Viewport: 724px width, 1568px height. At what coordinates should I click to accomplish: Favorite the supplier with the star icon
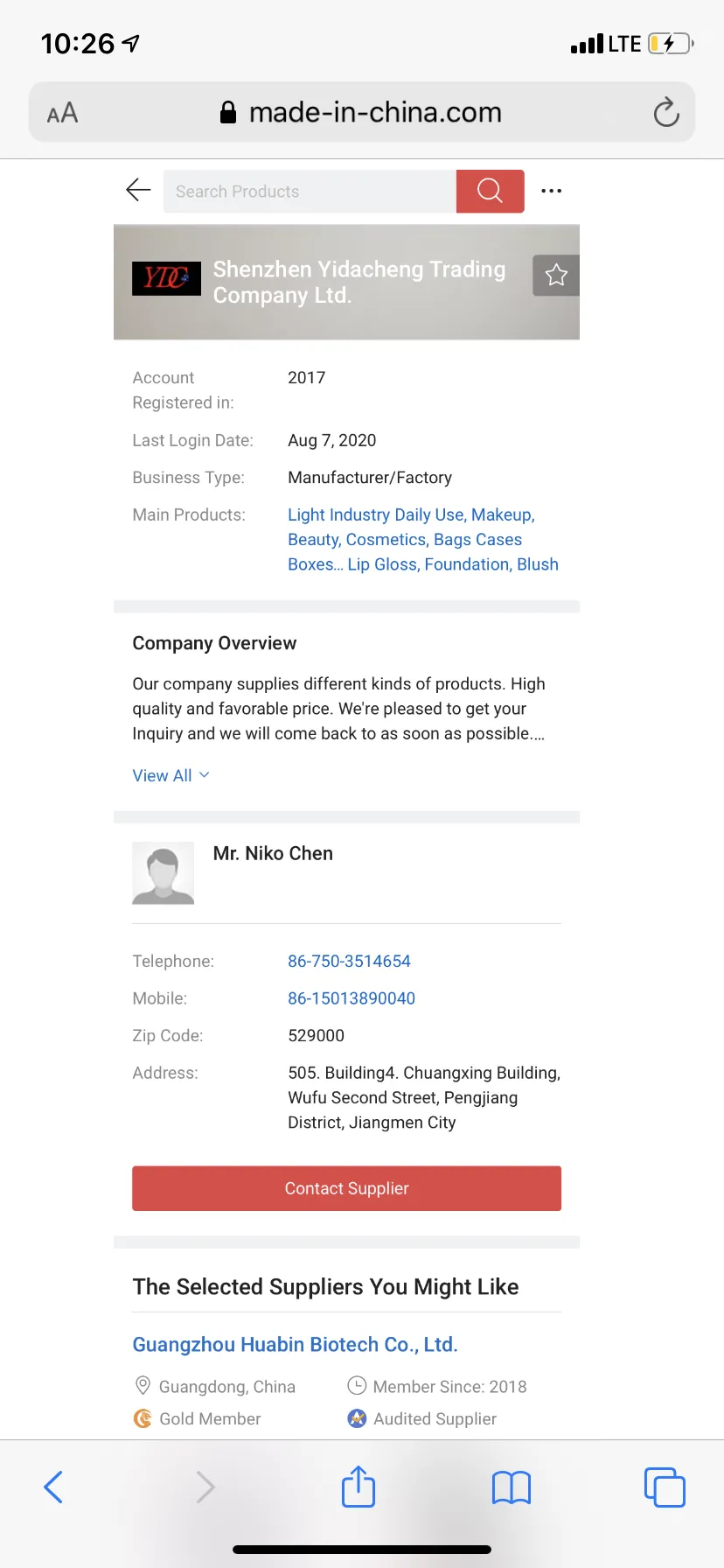pyautogui.click(x=556, y=276)
